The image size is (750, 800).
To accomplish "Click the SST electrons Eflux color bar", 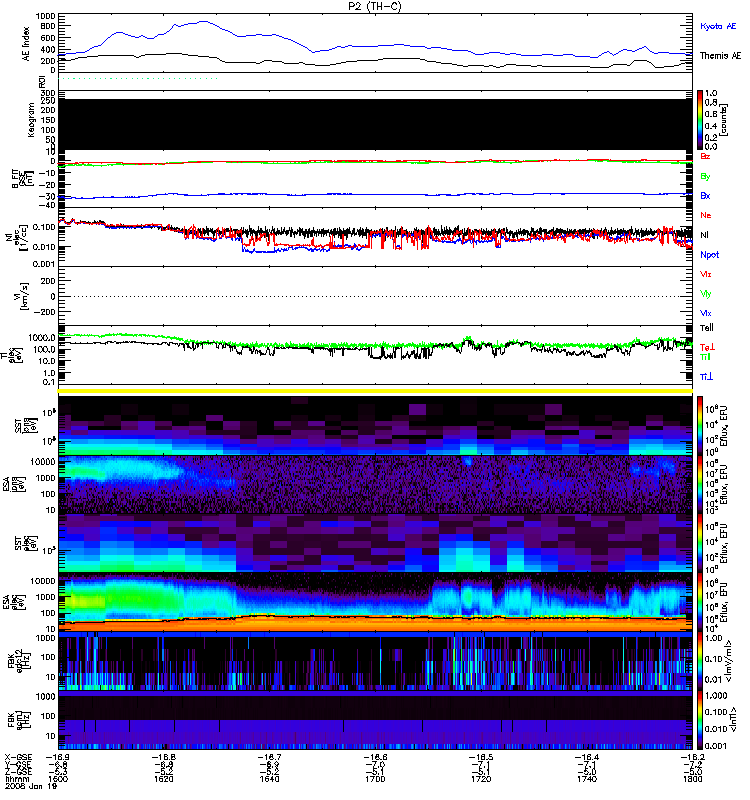I will tap(699, 543).
